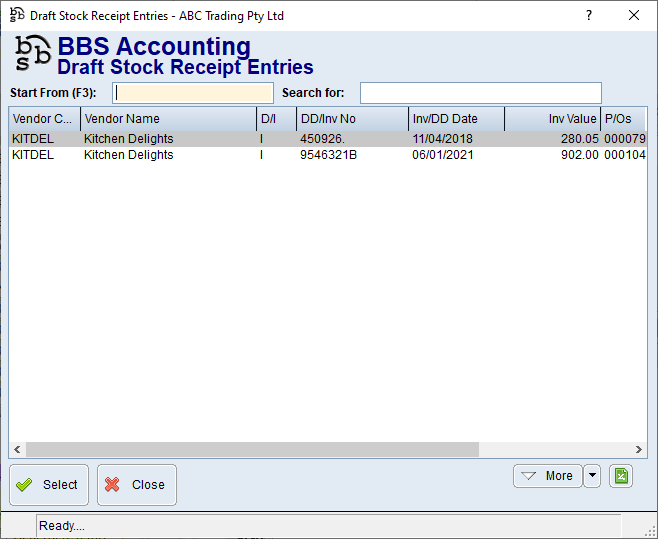
Task: Click the DD/Inv No column header
Action: (x=352, y=119)
